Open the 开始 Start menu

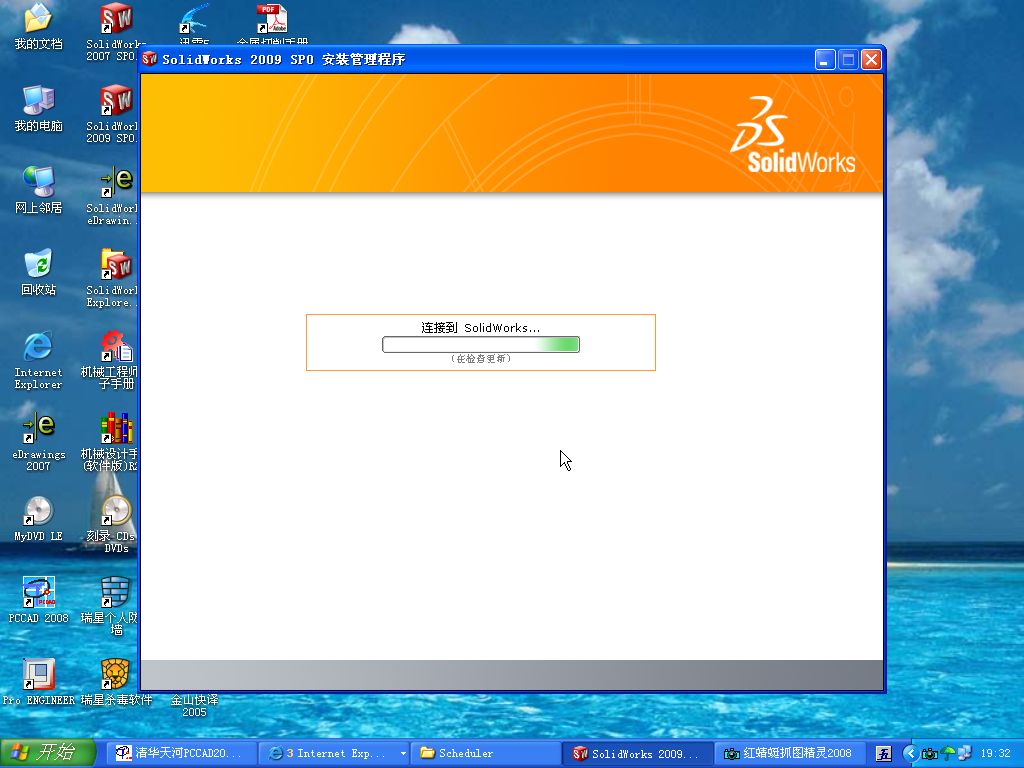[48, 753]
